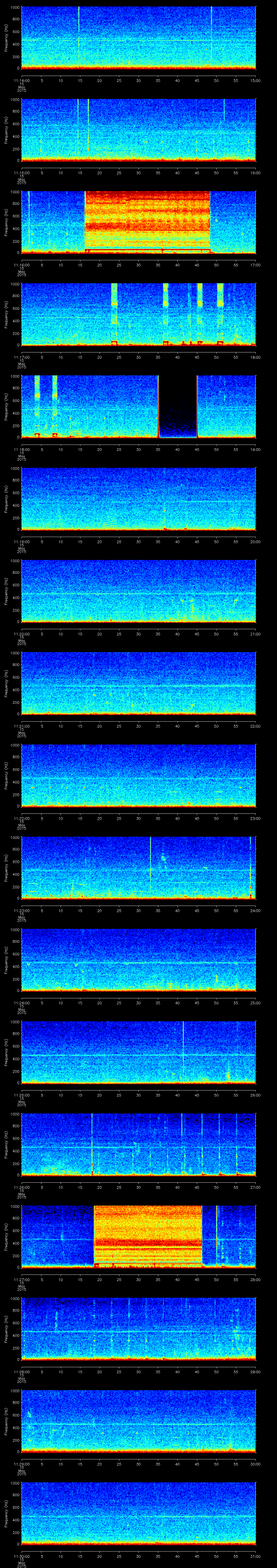This screenshot has height=1568, width=277.
Task: Click the '16:00' end time label
Action: point(255,173)
